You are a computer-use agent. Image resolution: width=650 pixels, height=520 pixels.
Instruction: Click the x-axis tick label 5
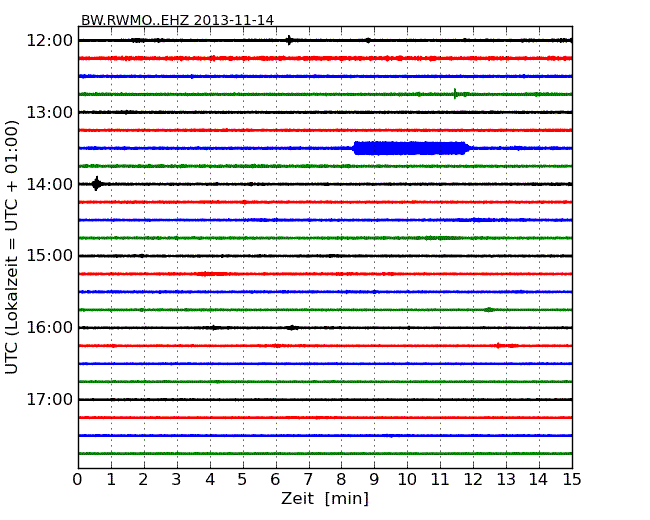coord(243,480)
